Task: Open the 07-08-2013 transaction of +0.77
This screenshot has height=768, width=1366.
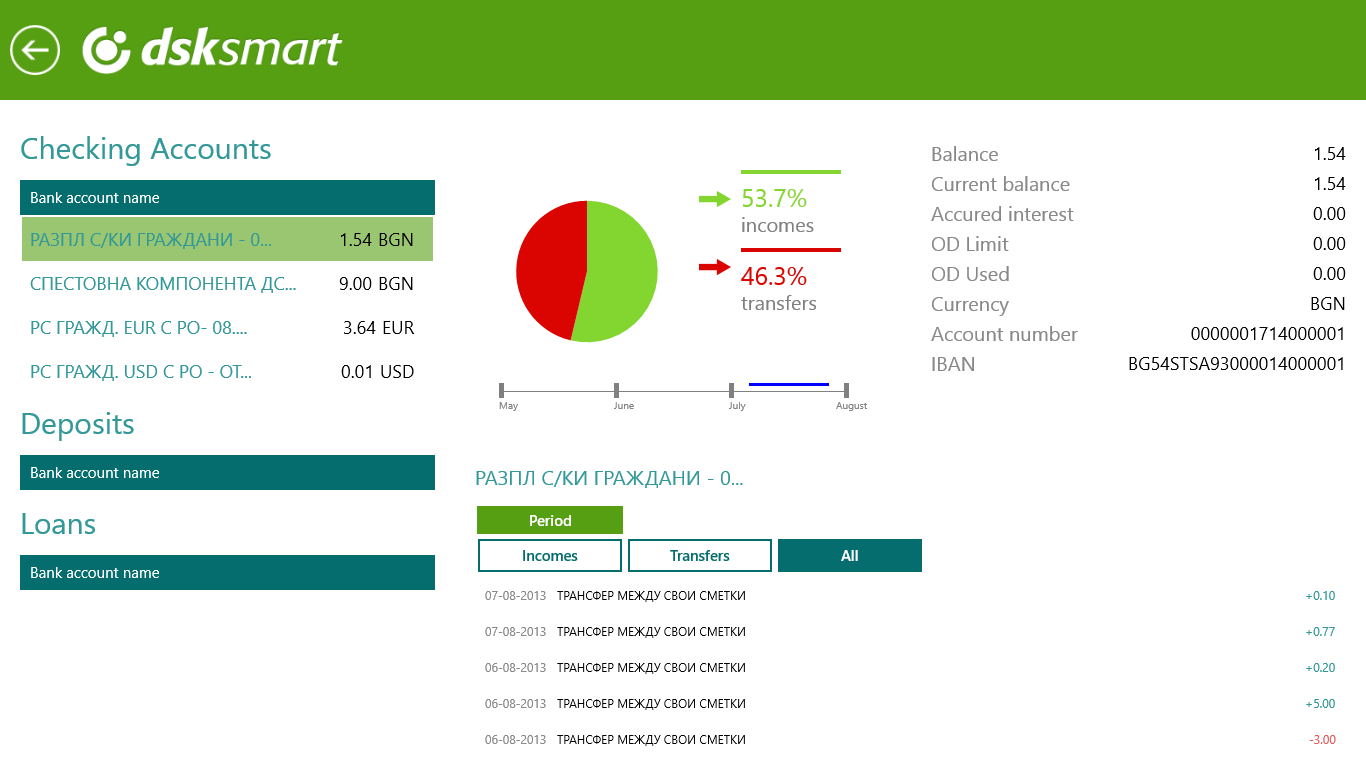Action: click(910, 632)
